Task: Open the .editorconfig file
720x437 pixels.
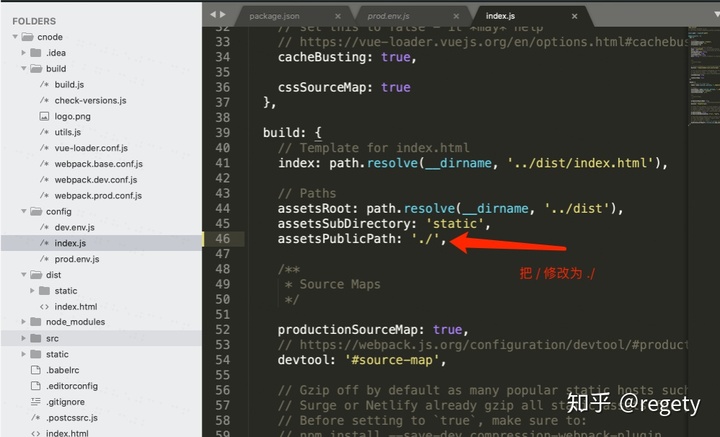Action: coord(72,386)
